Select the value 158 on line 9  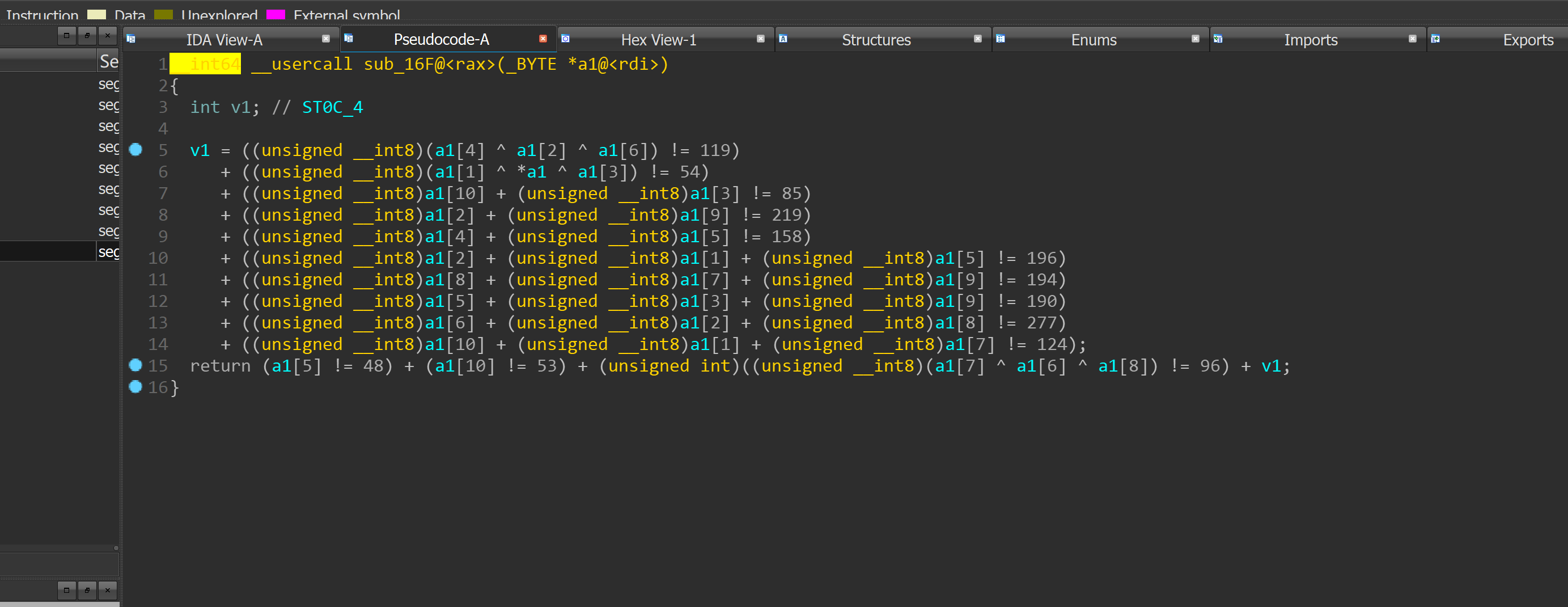(786, 236)
